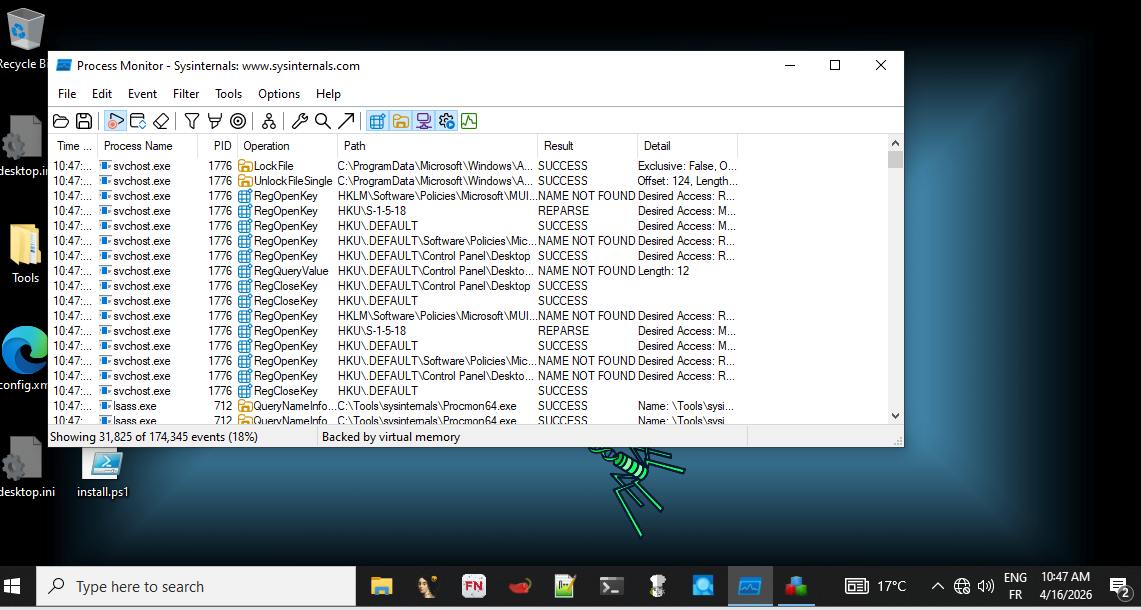Image resolution: width=1141 pixels, height=610 pixels.
Task: Expand the hidden system tray icons chevron
Action: 938,586
